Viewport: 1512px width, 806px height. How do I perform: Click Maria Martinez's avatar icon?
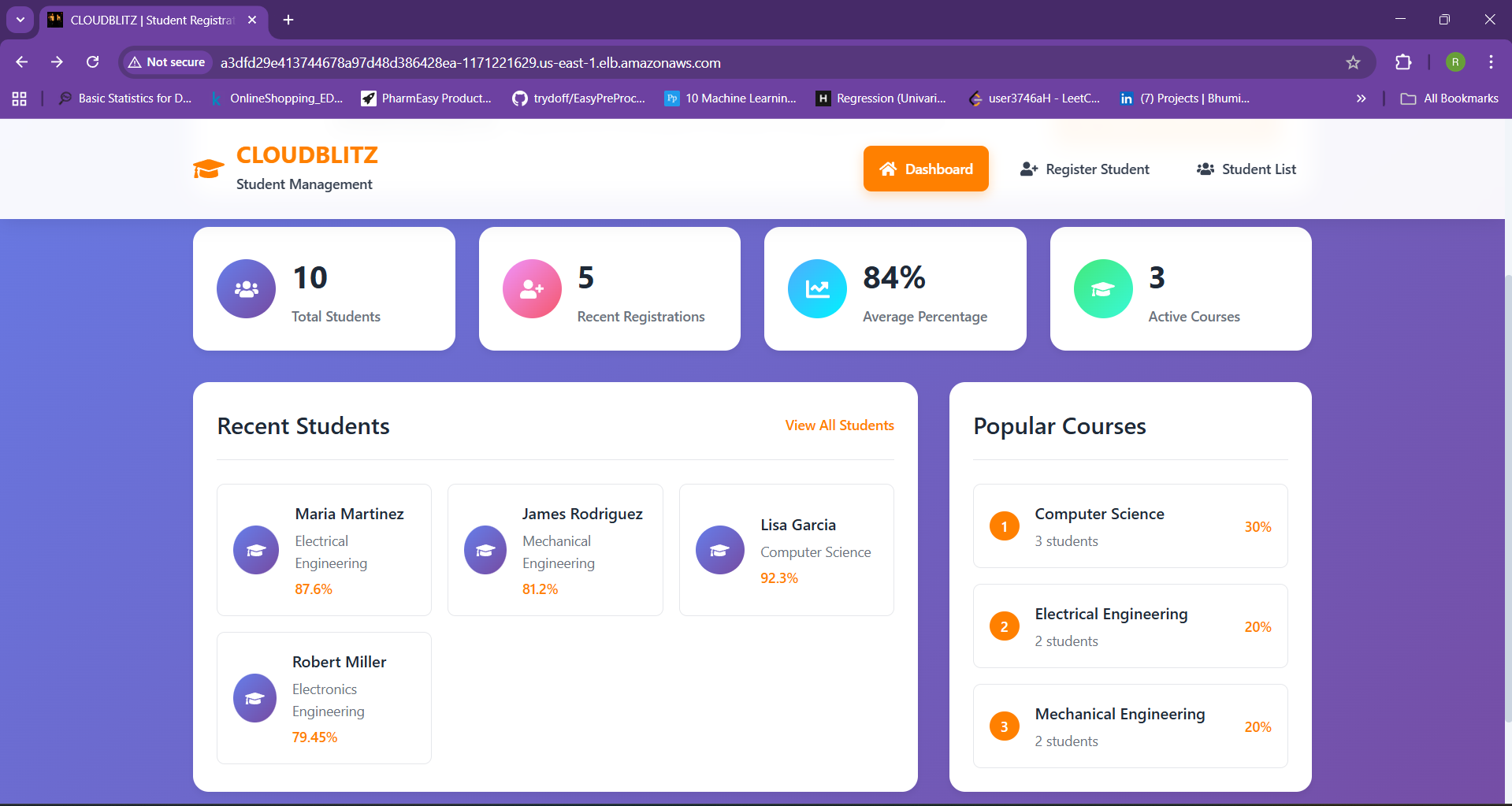click(x=255, y=549)
